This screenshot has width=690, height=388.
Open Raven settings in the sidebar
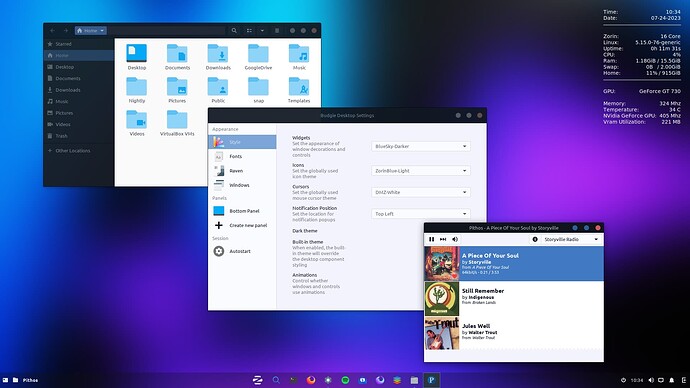point(242,171)
